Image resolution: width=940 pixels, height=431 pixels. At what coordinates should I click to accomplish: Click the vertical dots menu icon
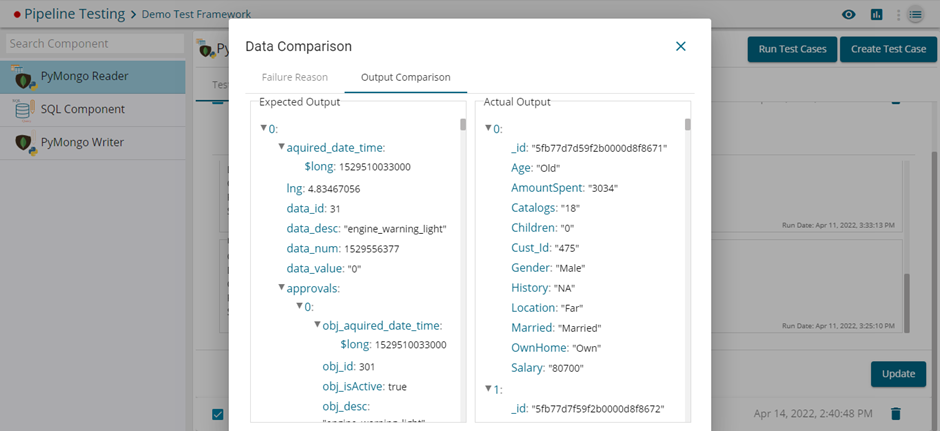pyautogui.click(x=897, y=14)
